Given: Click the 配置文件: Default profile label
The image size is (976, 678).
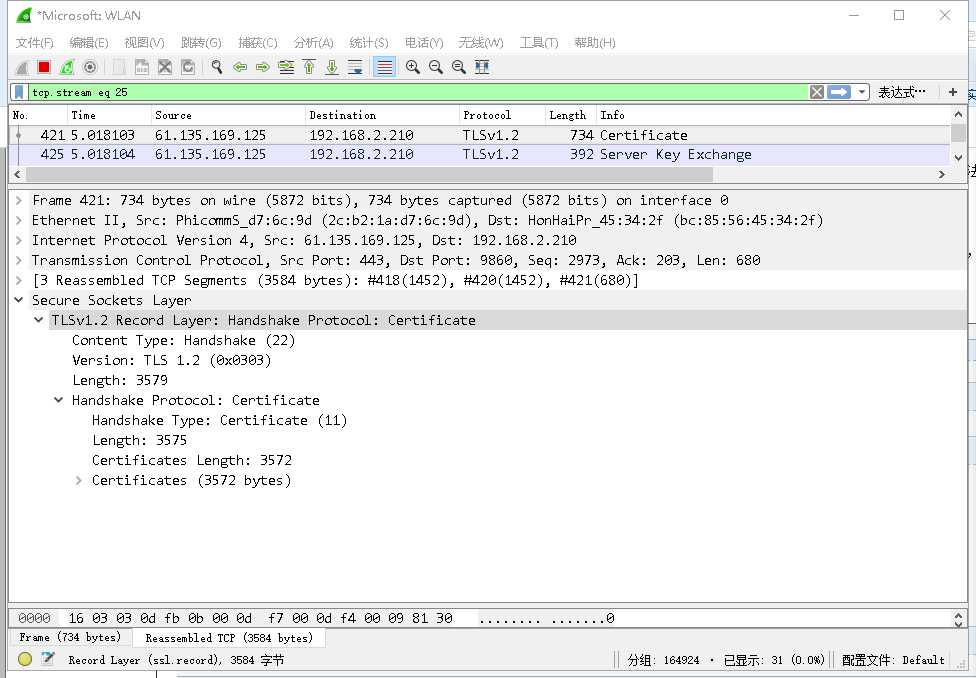Looking at the screenshot, I should pos(893,660).
